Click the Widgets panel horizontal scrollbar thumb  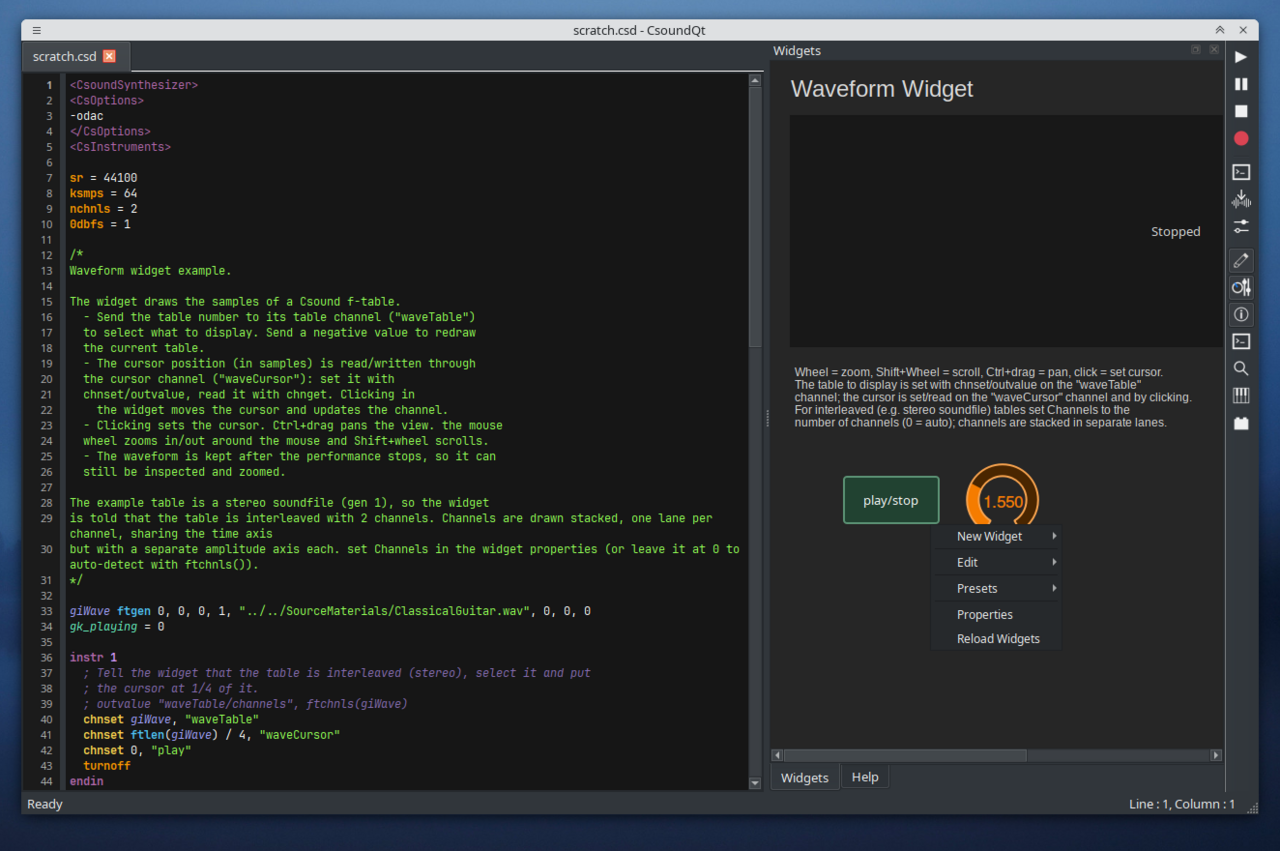point(906,755)
